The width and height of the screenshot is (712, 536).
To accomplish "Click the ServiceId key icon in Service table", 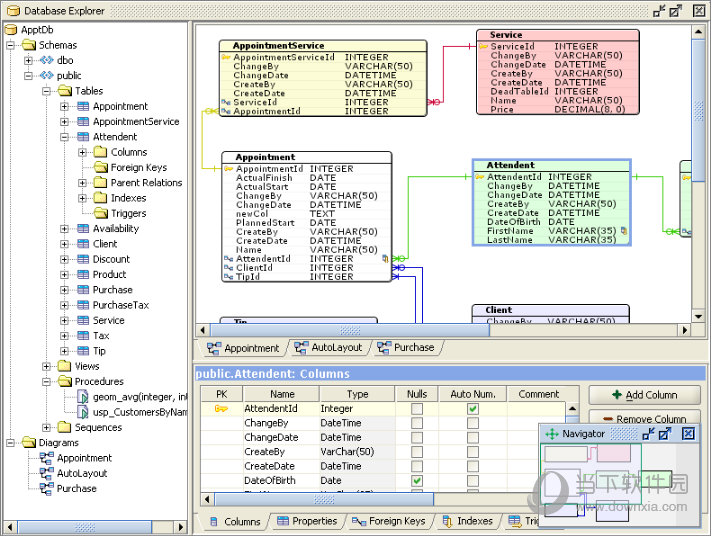I will (x=483, y=46).
